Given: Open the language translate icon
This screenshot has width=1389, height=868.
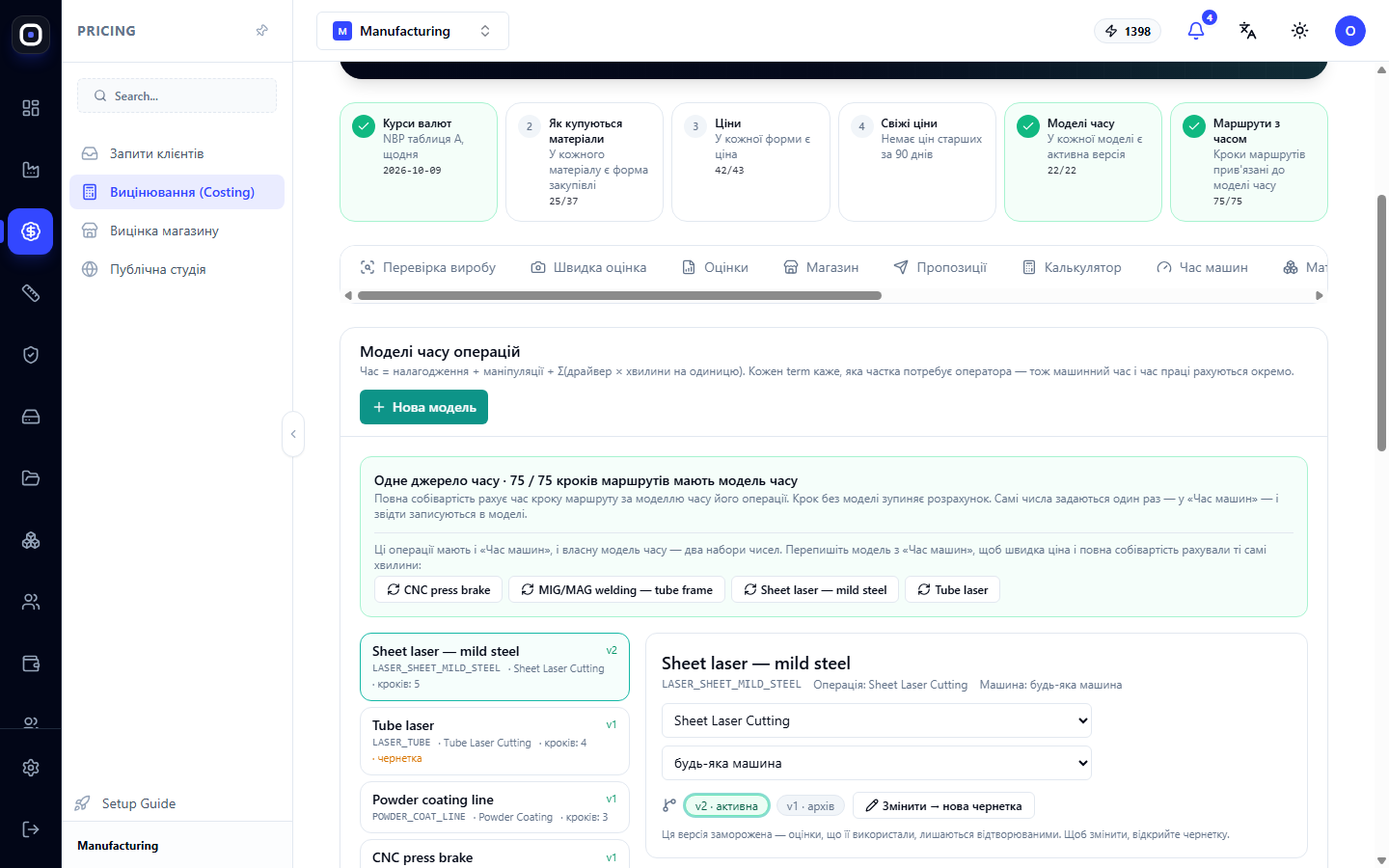Looking at the screenshot, I should click(1248, 31).
